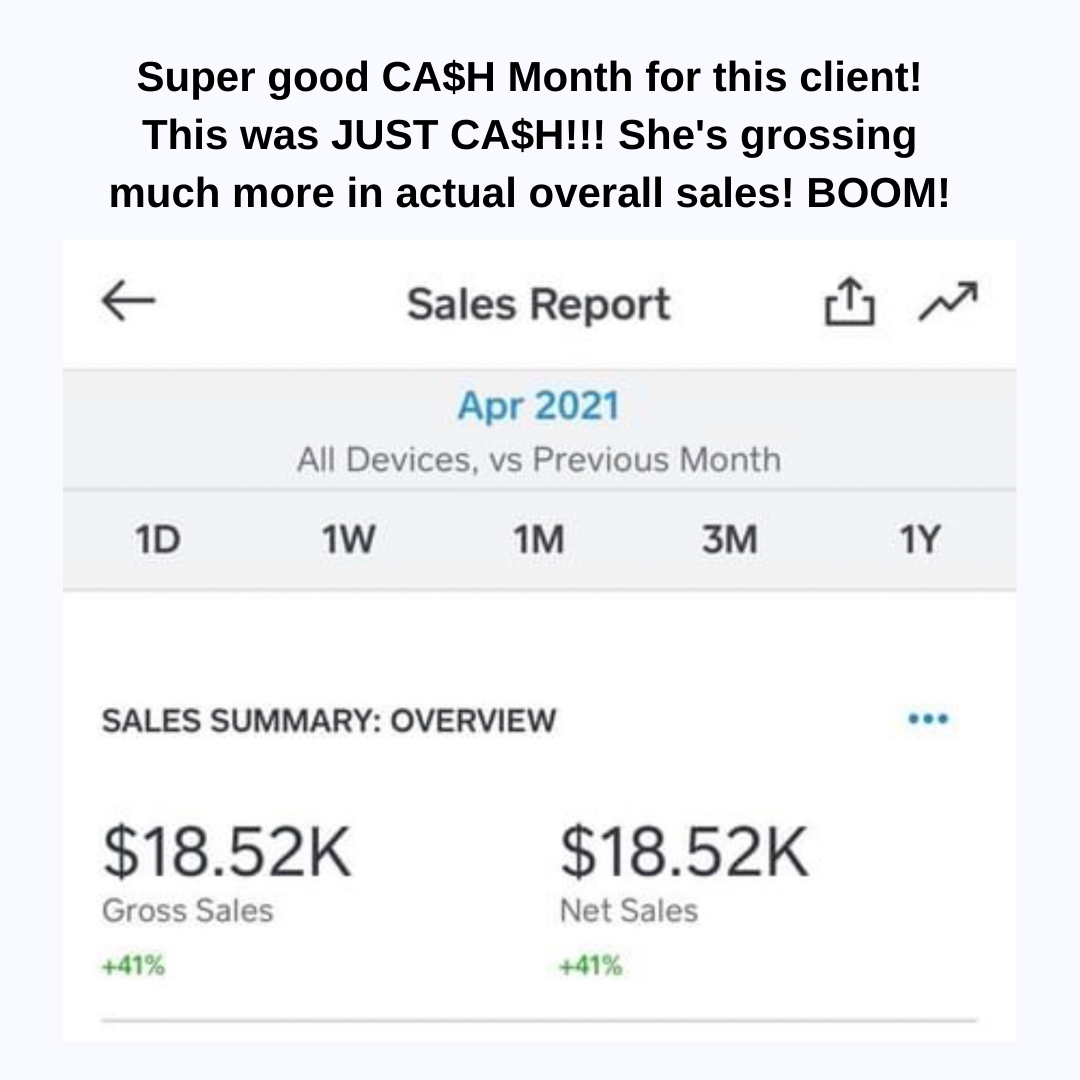Screen dimensions: 1080x1080
Task: Tap the Sales Report title
Action: [539, 304]
